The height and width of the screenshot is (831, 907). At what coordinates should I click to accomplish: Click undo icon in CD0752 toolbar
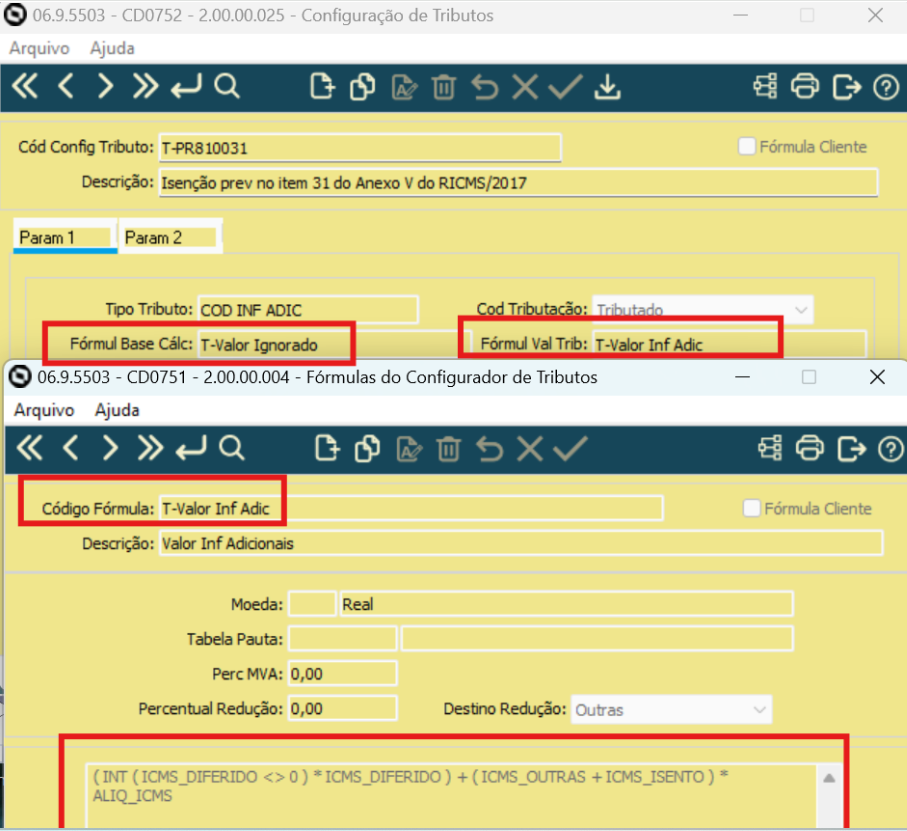click(485, 88)
